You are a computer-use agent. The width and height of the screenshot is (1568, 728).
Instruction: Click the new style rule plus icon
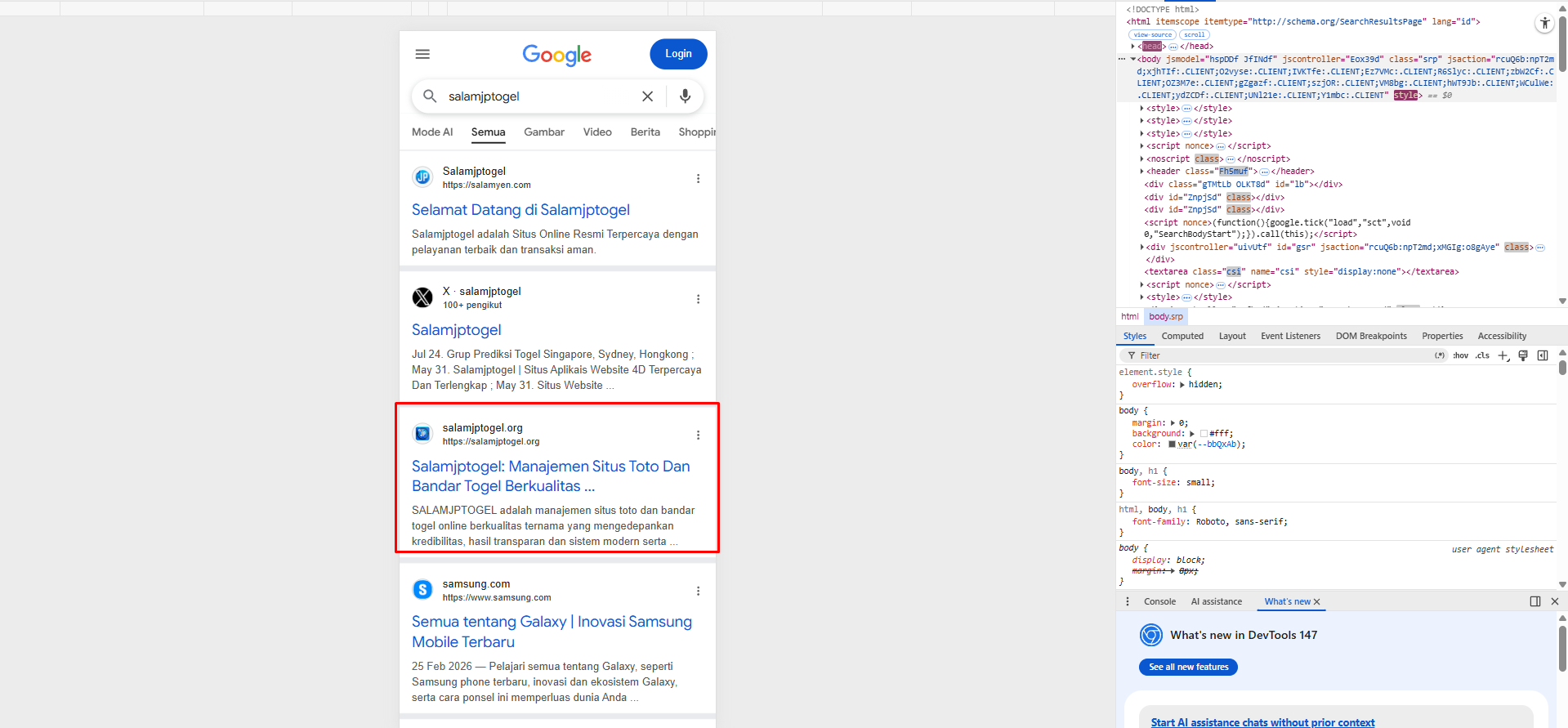1503,355
